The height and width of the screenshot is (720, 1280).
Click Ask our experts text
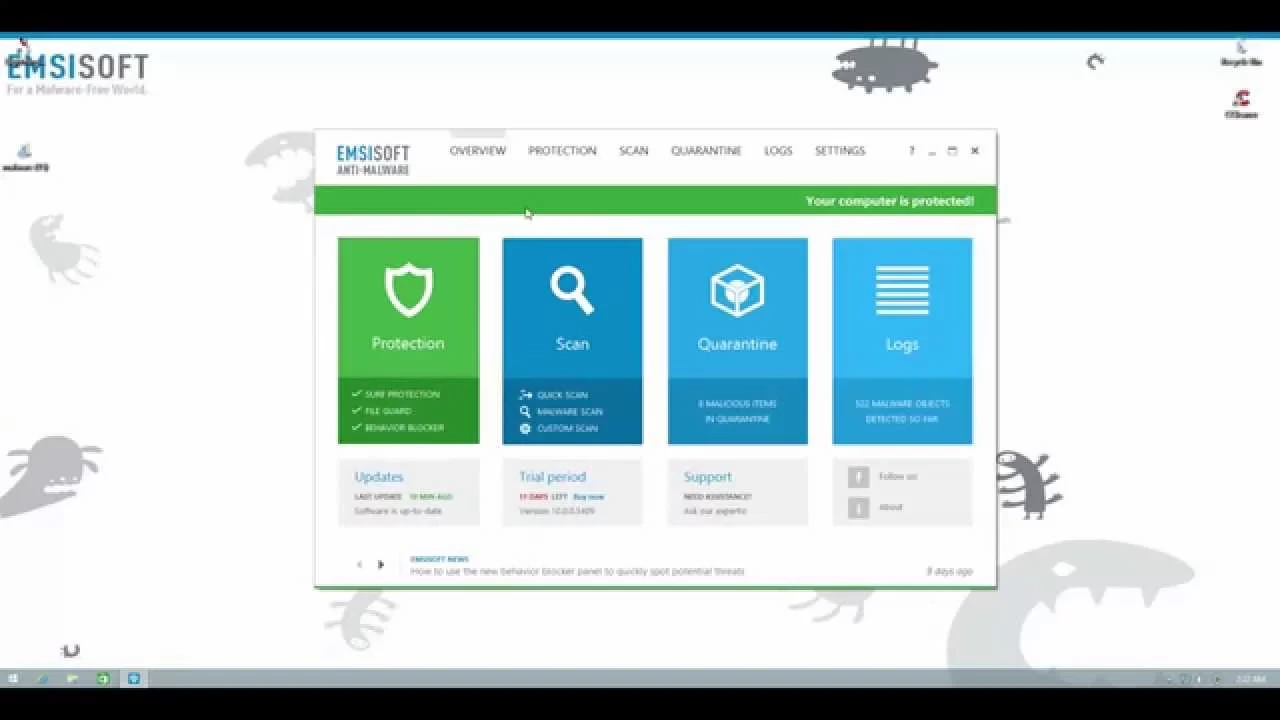click(x=715, y=511)
